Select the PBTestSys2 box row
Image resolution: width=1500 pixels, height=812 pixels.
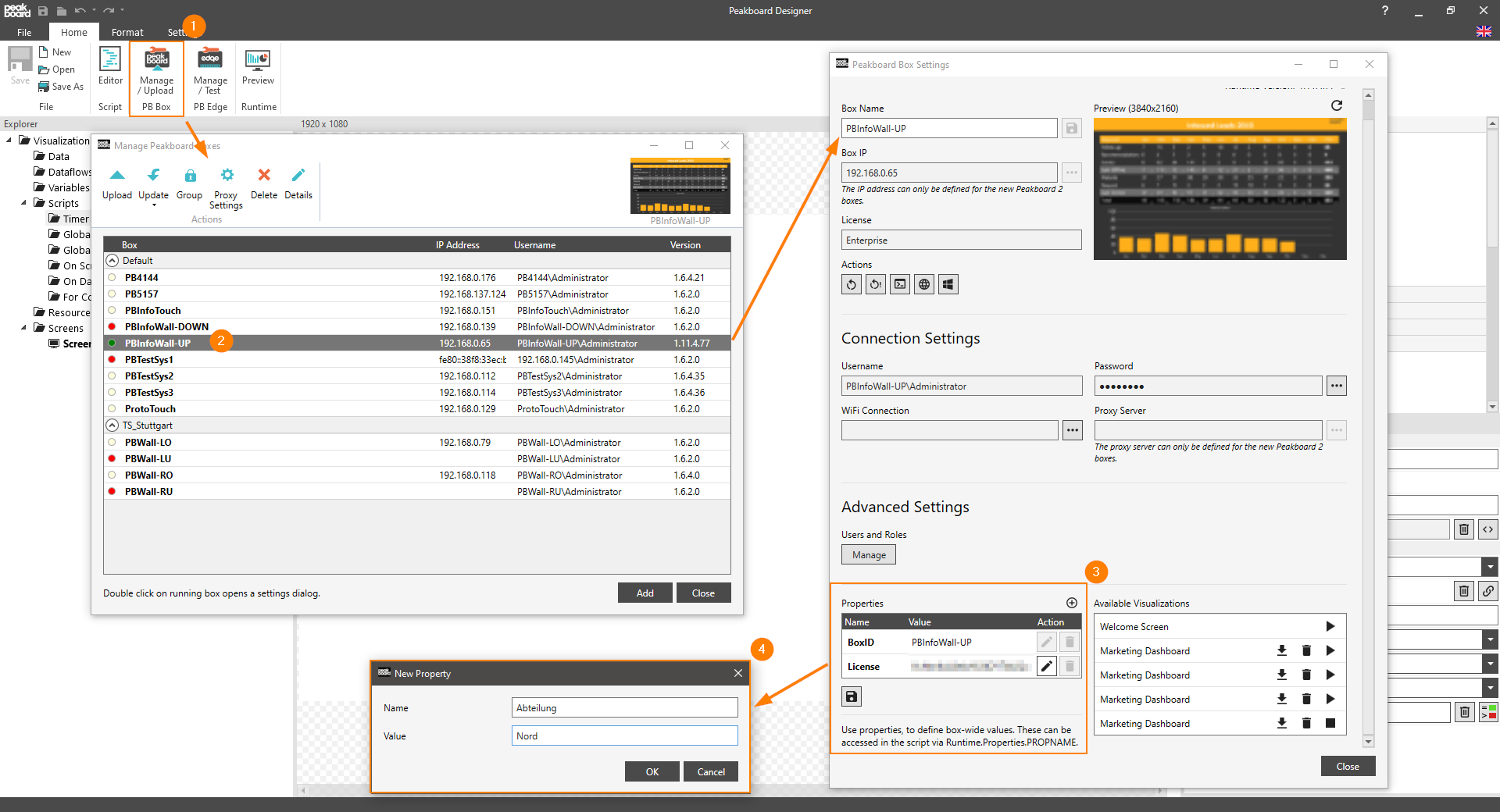coord(417,376)
